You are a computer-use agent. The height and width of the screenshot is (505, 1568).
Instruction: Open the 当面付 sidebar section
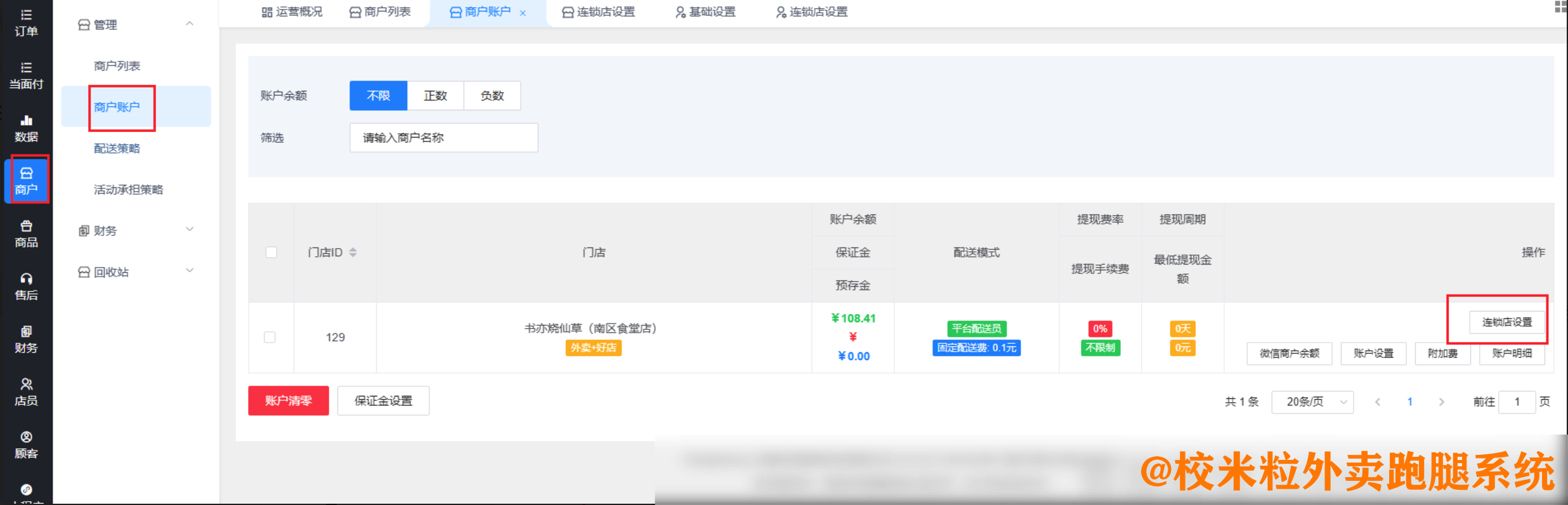[x=26, y=75]
